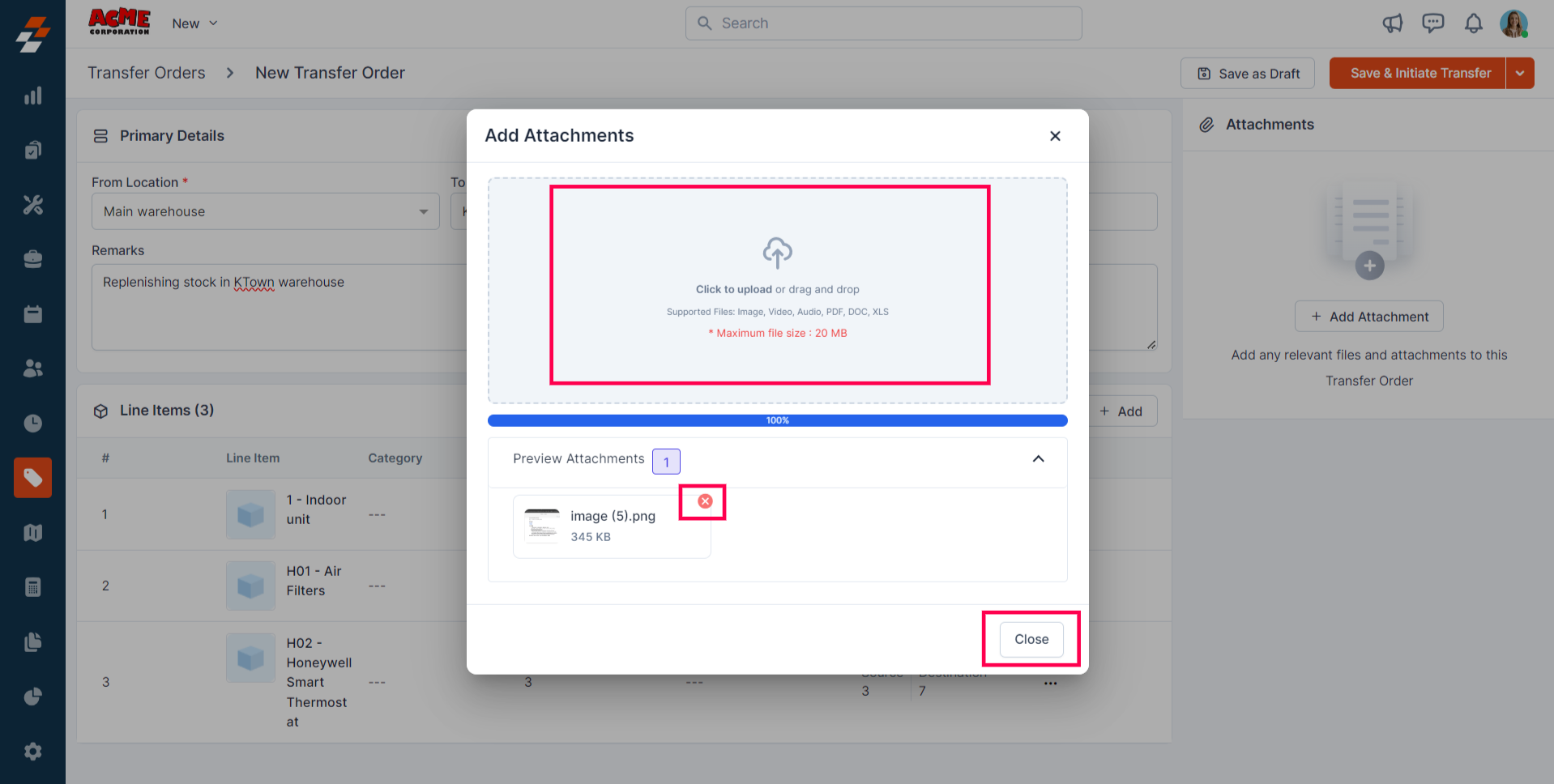
Task: Open the From Location dropdown
Action: click(x=266, y=211)
